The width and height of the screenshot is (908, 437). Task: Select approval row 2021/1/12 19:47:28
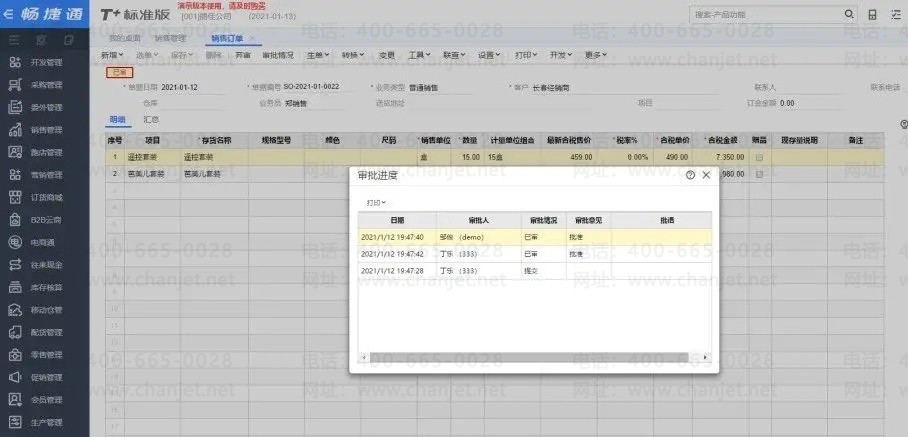click(x=534, y=271)
